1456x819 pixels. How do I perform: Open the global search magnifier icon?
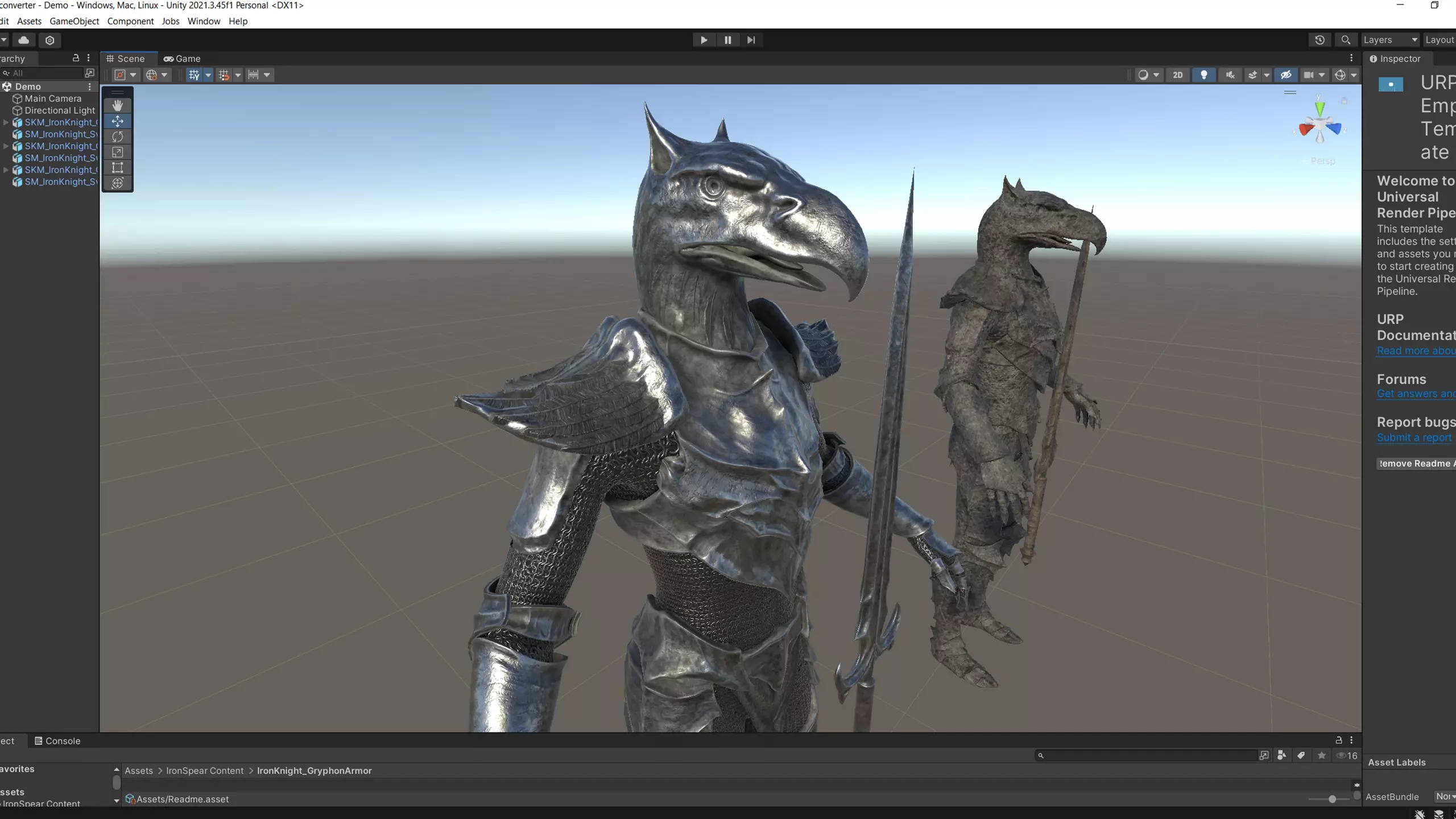click(x=1346, y=40)
